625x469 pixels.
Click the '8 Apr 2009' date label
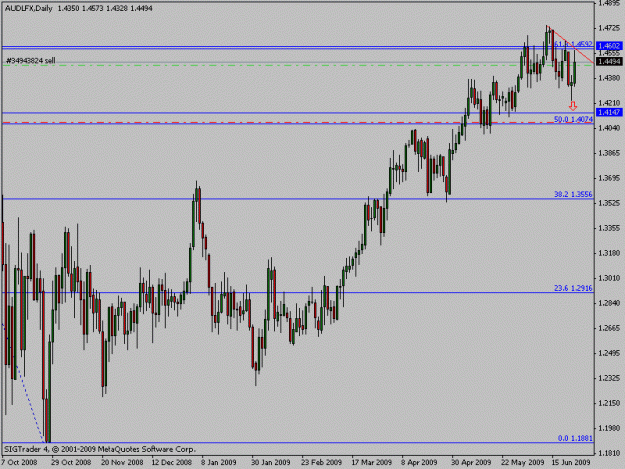pos(419,462)
